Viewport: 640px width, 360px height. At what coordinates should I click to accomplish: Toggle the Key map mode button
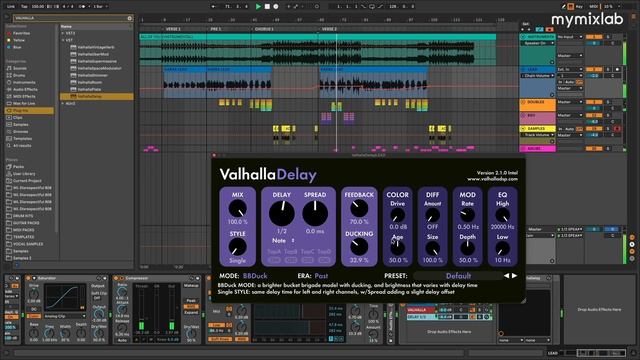coord(579,7)
